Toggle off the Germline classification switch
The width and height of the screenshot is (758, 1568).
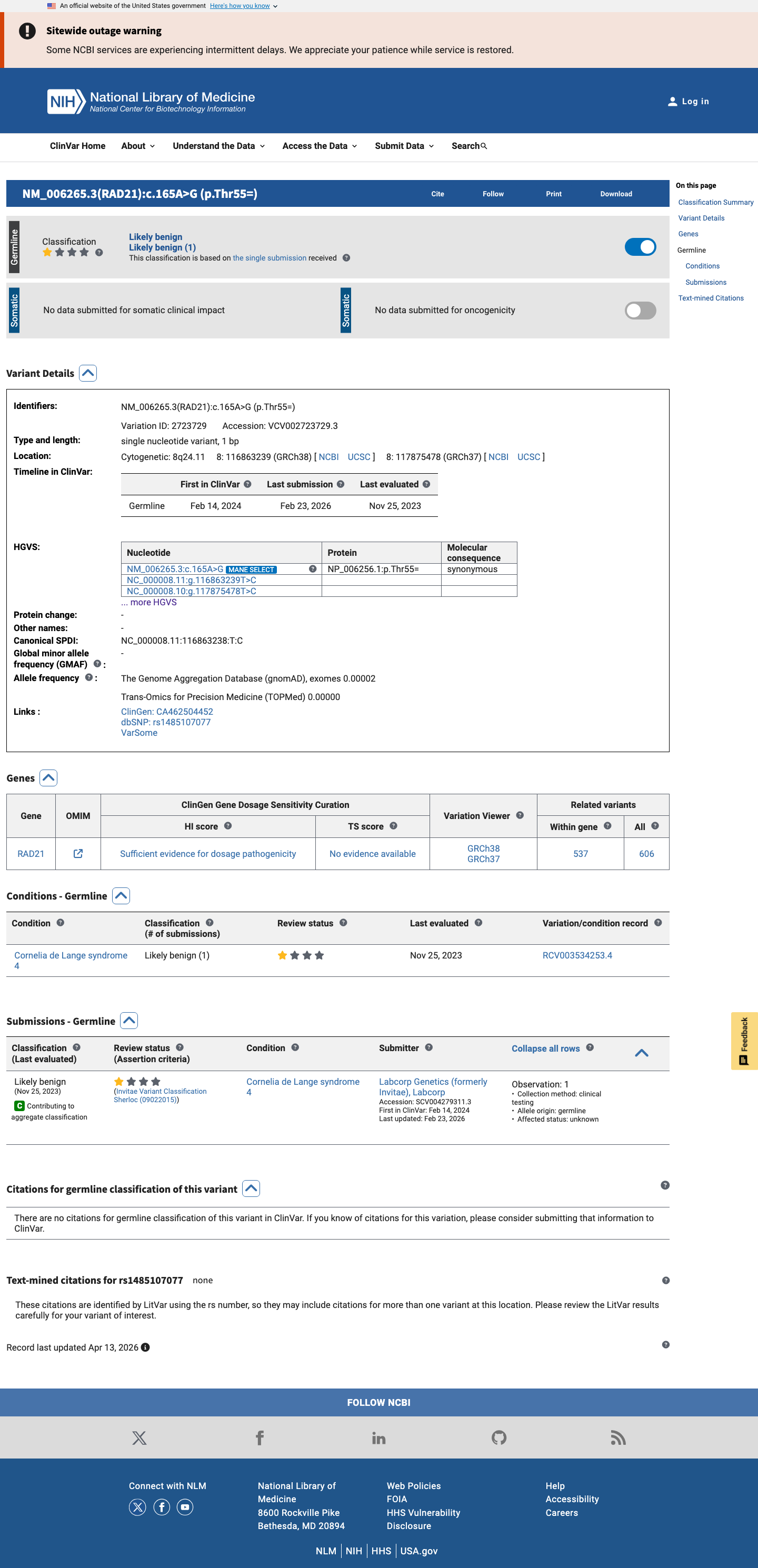pyautogui.click(x=641, y=247)
